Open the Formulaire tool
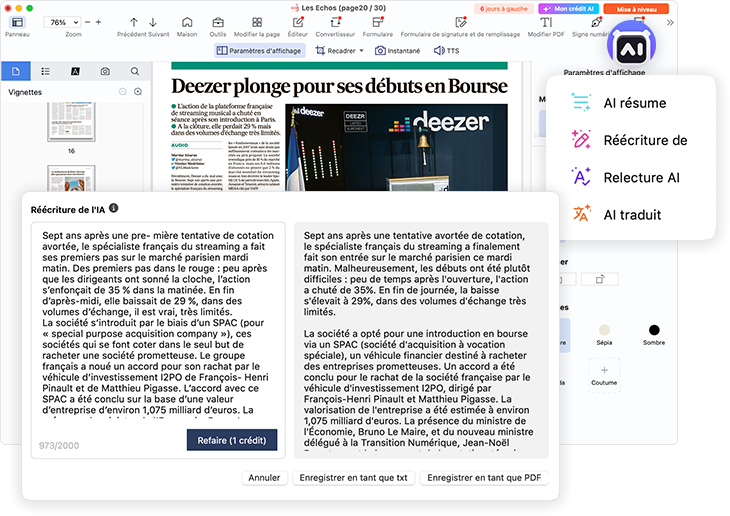The image size is (730, 516). 378,22
